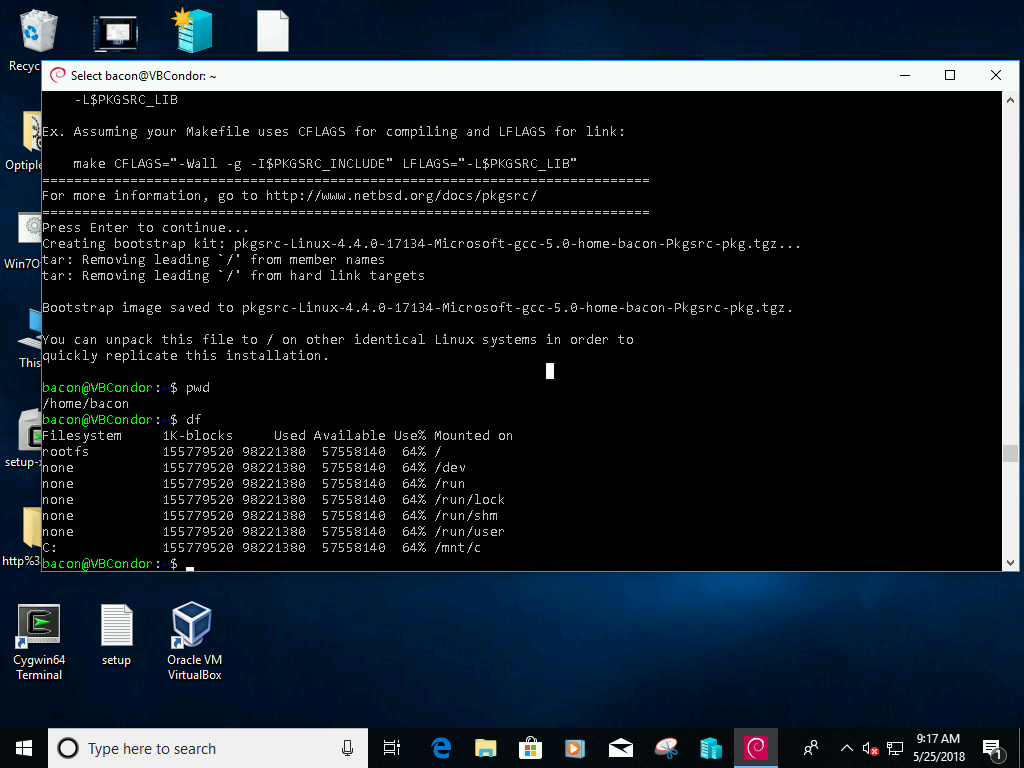Open the Mail app from the taskbar
Image resolution: width=1024 pixels, height=768 pixels.
[x=621, y=748]
